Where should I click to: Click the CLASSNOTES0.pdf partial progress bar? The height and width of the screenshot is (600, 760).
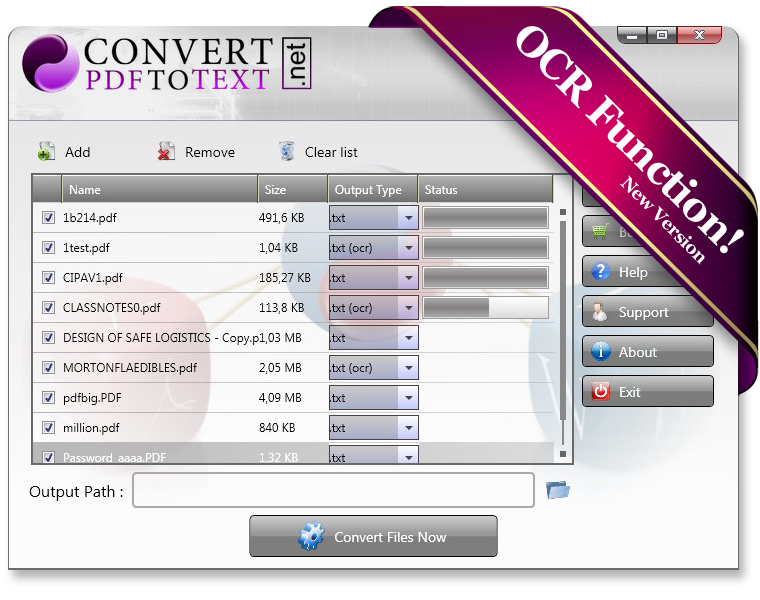click(x=485, y=308)
